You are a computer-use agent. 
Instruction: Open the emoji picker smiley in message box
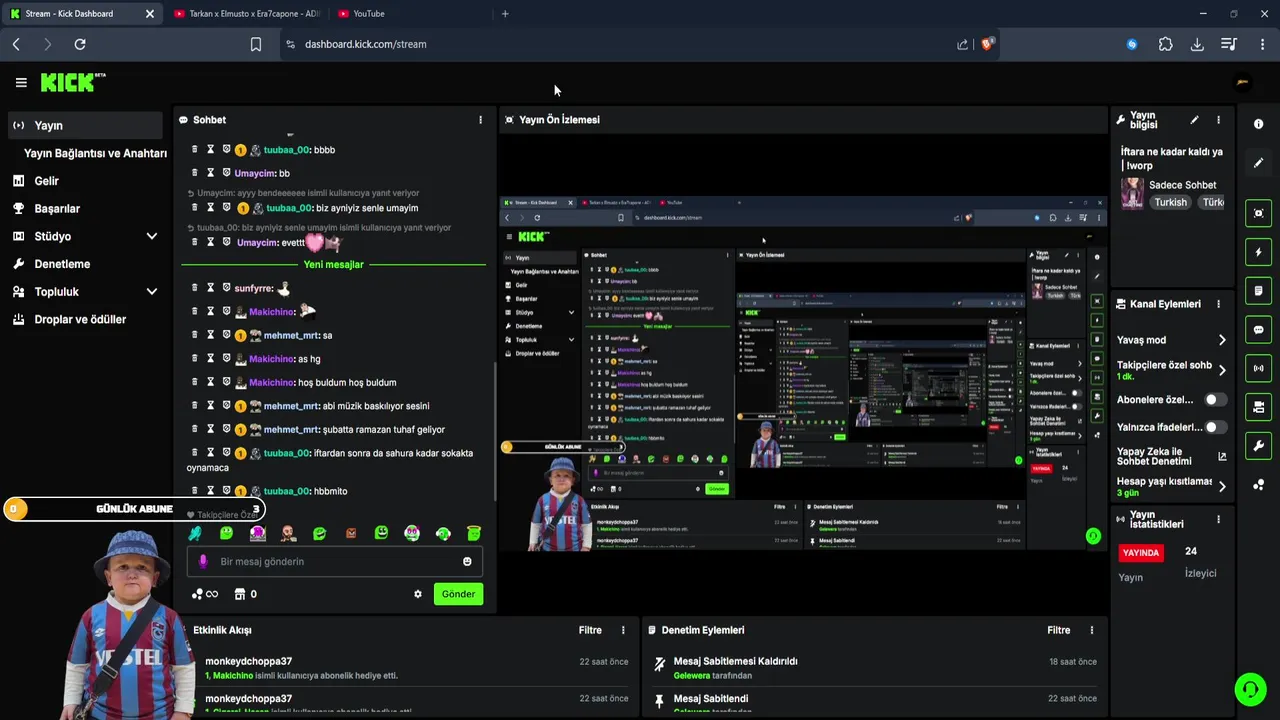click(467, 562)
